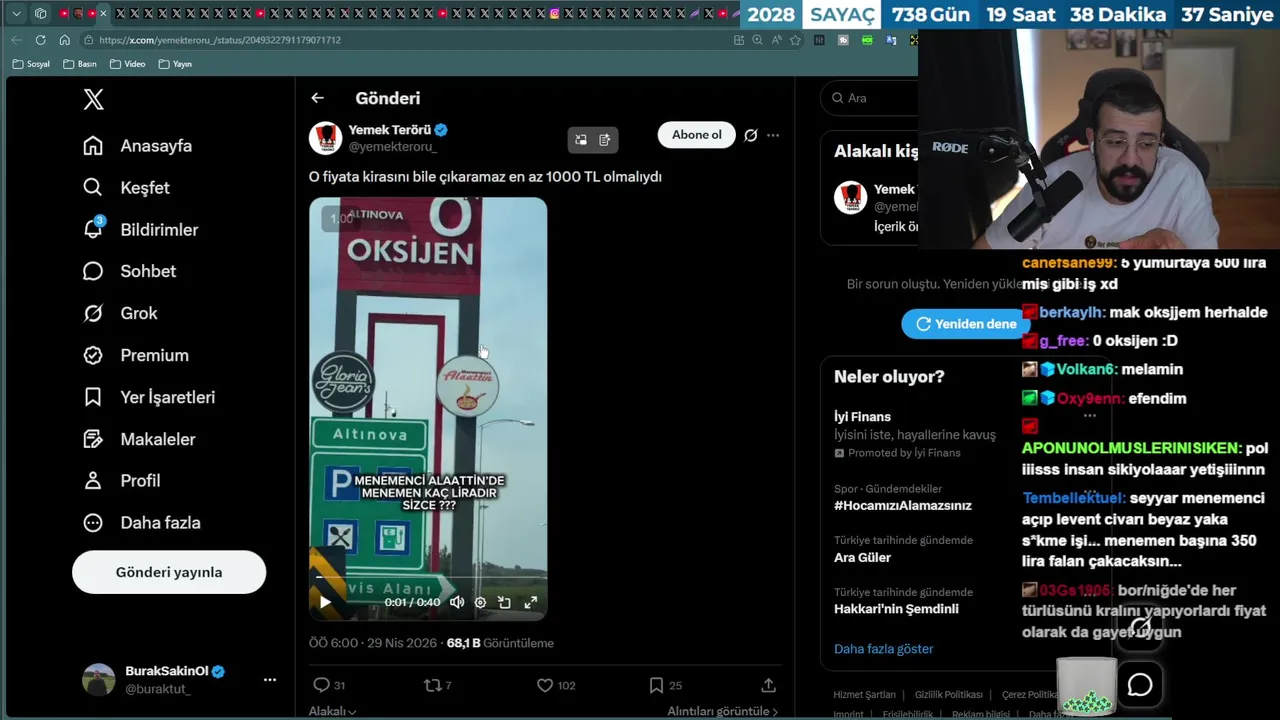Open Bildirimler notifications
Image resolution: width=1280 pixels, height=720 pixels.
(140, 230)
